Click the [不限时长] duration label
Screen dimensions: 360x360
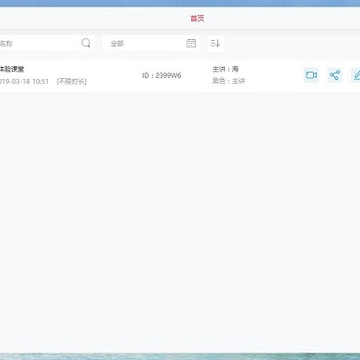[72, 81]
